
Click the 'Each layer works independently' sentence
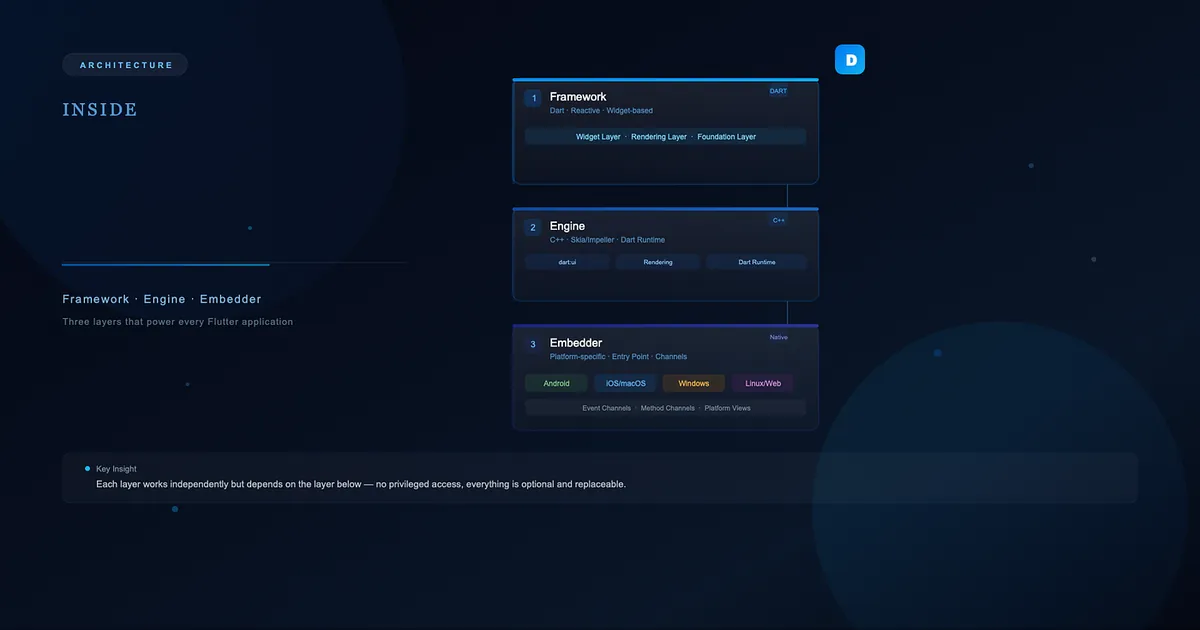pyautogui.click(x=361, y=484)
